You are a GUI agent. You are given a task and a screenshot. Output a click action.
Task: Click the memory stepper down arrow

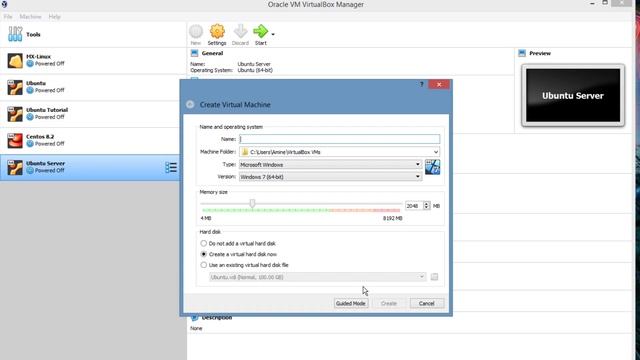tap(427, 208)
